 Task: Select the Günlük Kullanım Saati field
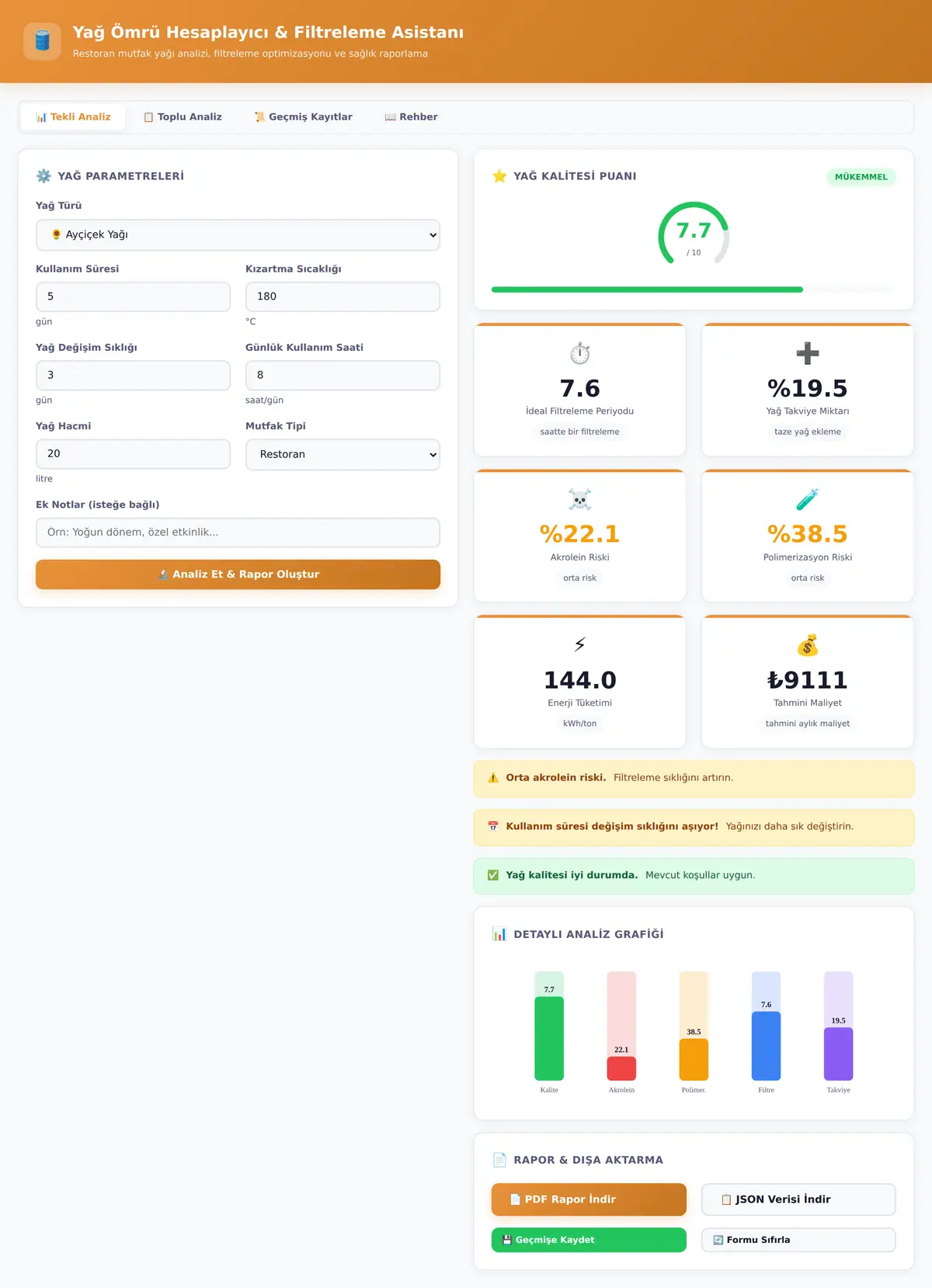coord(343,376)
